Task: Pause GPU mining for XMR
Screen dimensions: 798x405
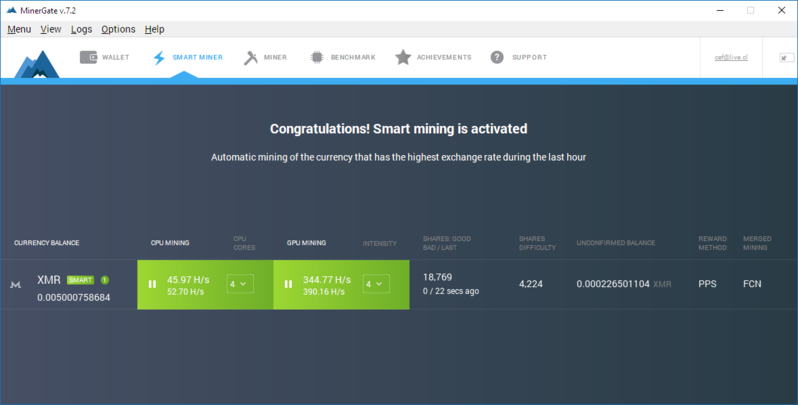Action: tap(288, 284)
